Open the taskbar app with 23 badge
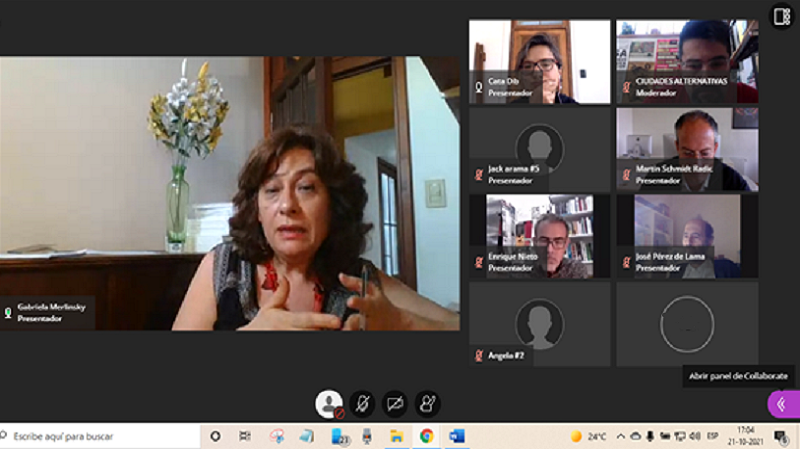800x449 pixels. pos(340,437)
